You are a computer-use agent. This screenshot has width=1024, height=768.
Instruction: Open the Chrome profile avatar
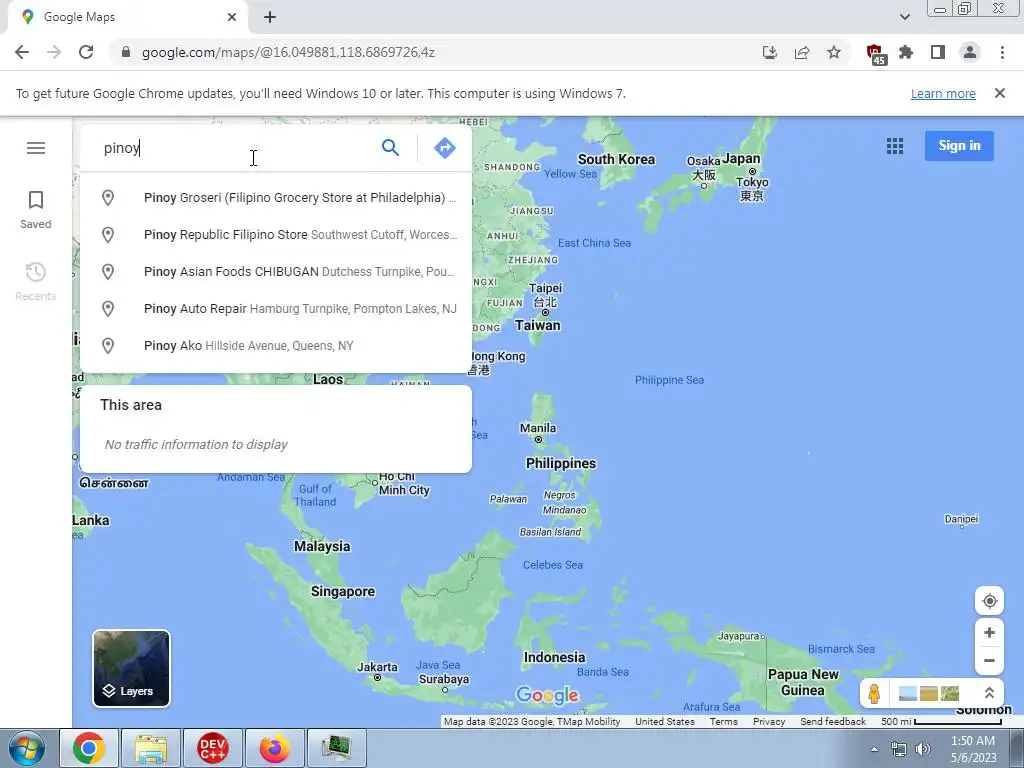coord(970,52)
